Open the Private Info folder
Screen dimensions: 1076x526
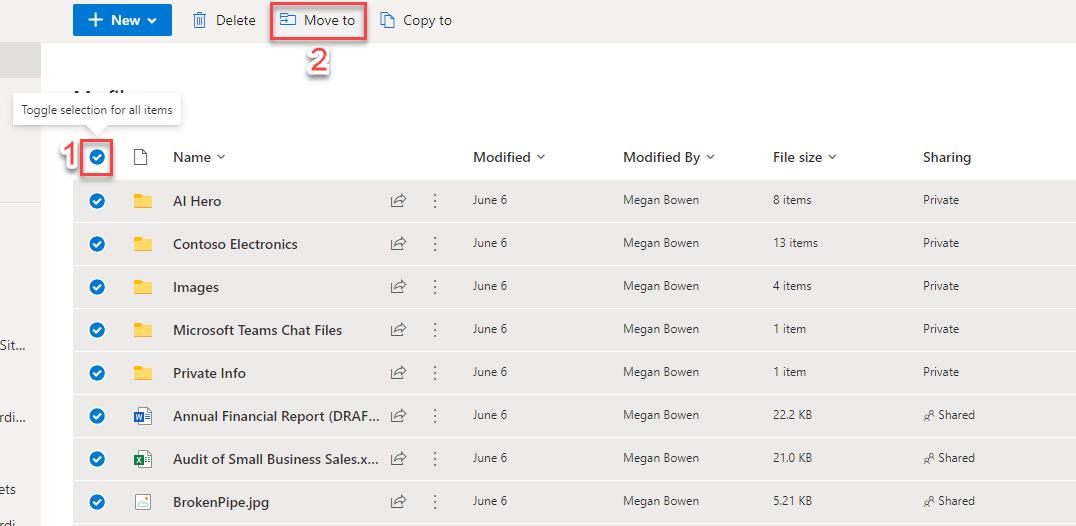tap(209, 373)
